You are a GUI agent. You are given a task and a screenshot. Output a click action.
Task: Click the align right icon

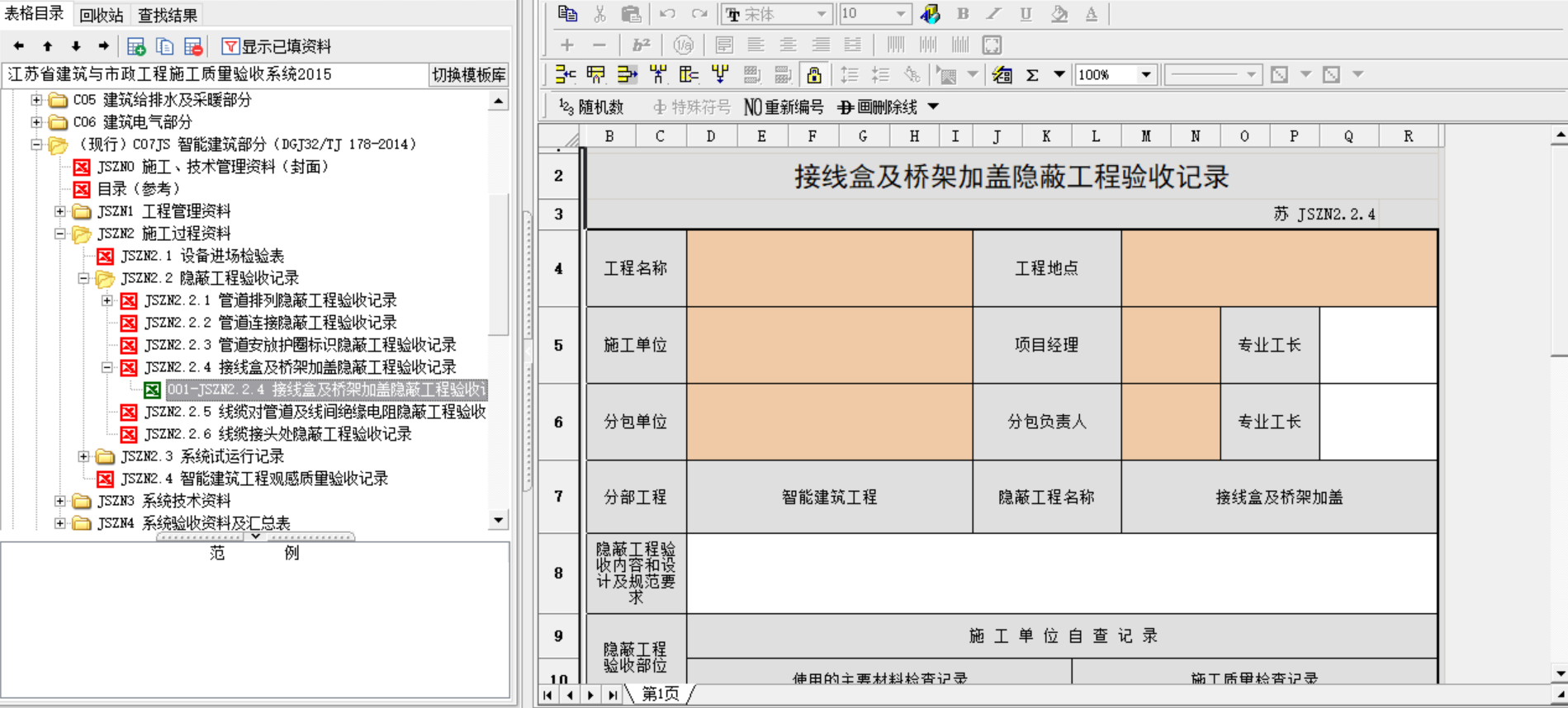(x=820, y=45)
